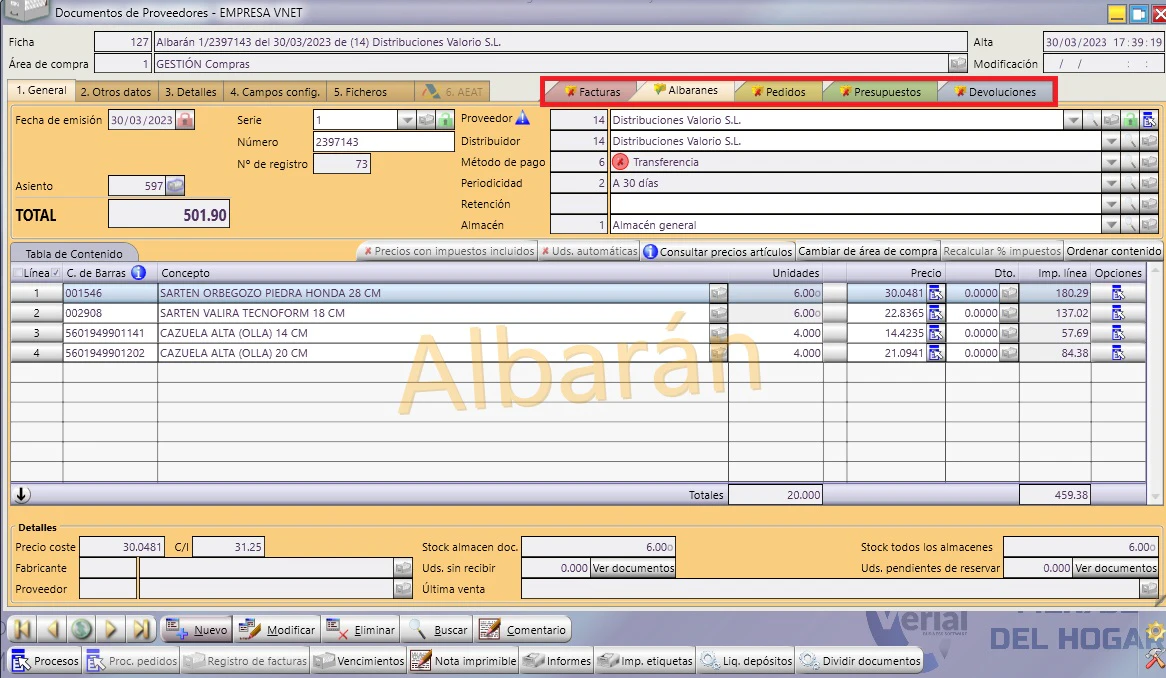The width and height of the screenshot is (1166, 678).
Task: Click the lock icon beside Fecha de emisión
Action: [x=184, y=120]
